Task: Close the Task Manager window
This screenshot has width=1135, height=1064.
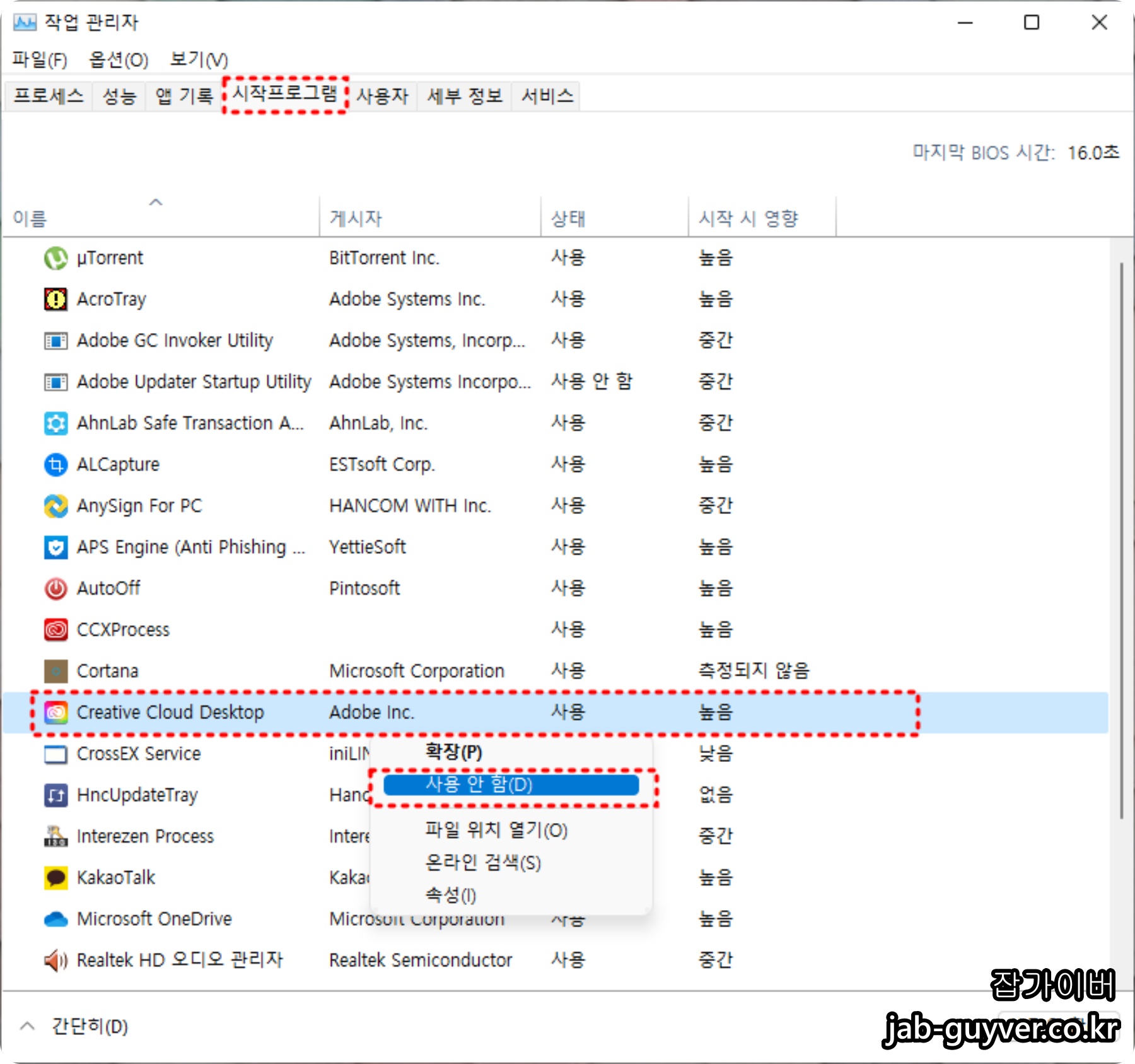Action: pos(1099,23)
